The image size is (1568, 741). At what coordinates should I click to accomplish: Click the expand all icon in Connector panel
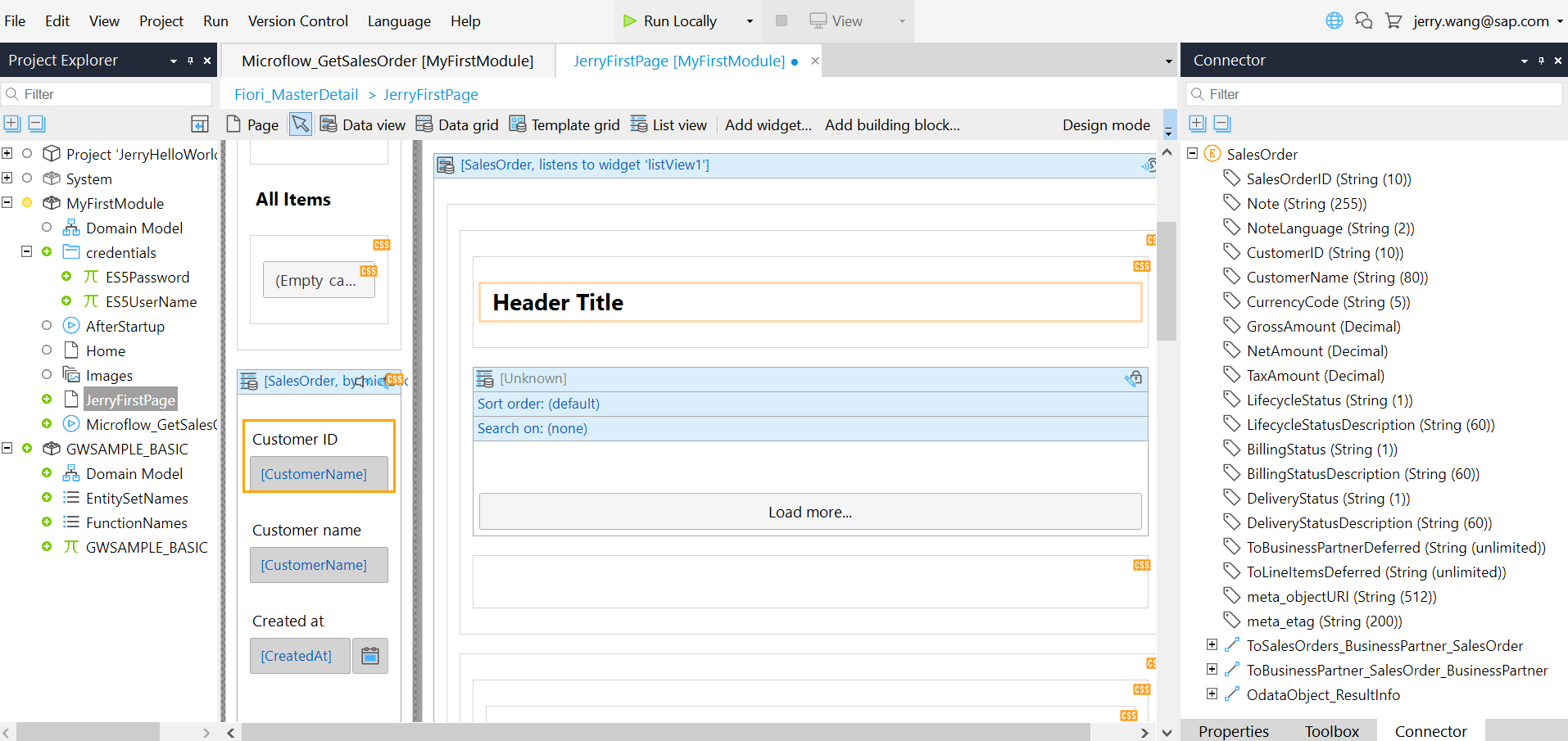point(1198,124)
